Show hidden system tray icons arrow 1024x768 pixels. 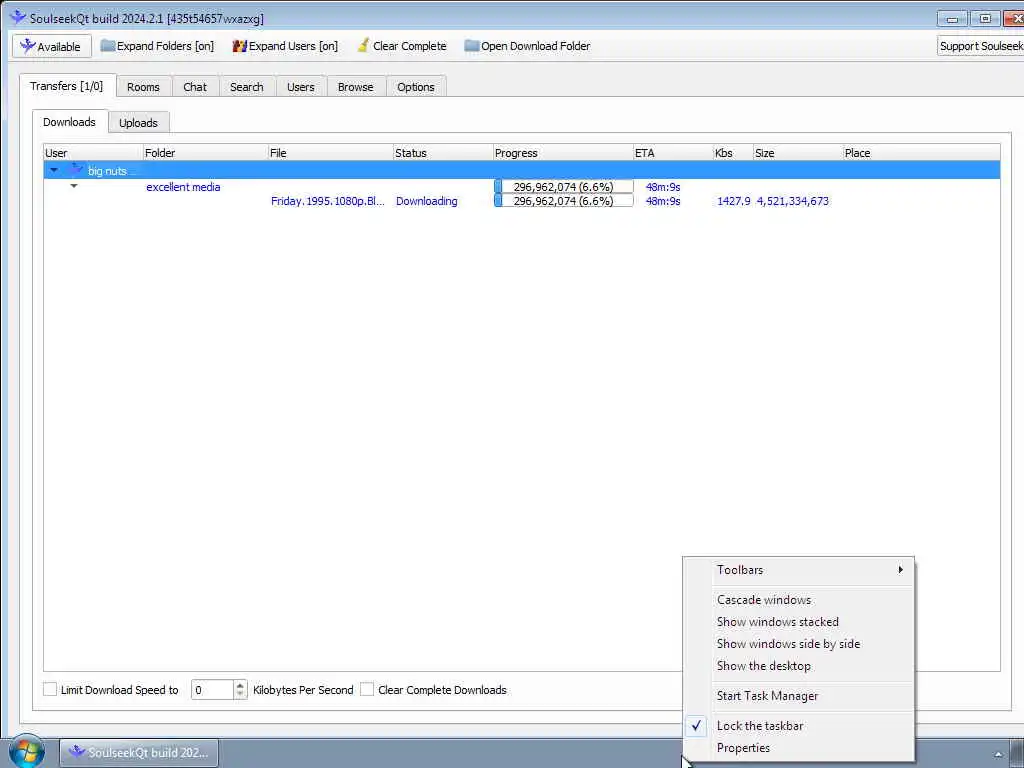coord(998,754)
